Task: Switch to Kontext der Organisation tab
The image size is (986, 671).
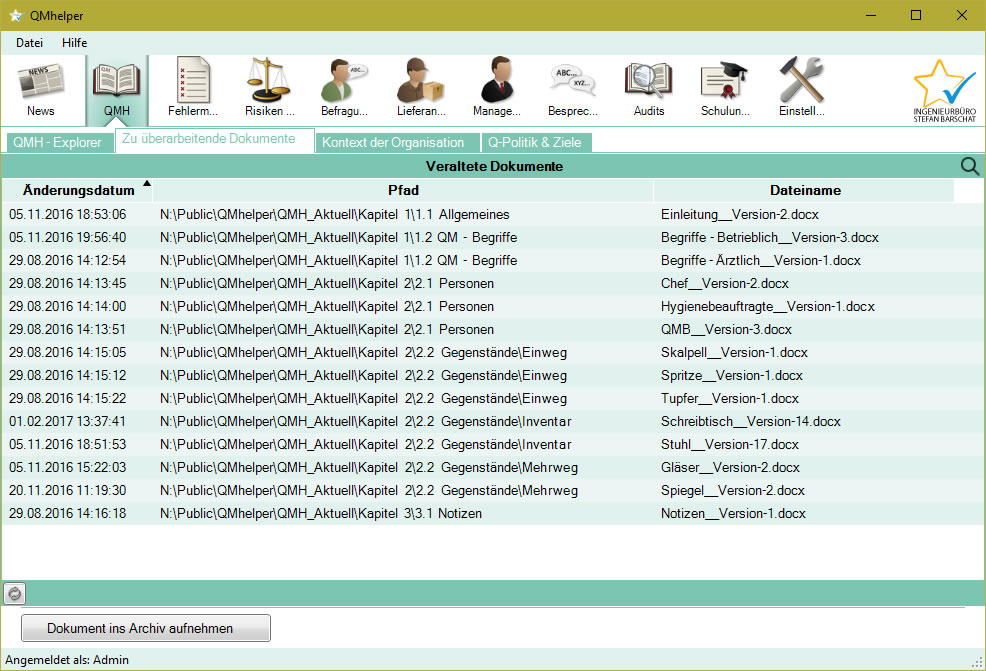Action: 392,142
